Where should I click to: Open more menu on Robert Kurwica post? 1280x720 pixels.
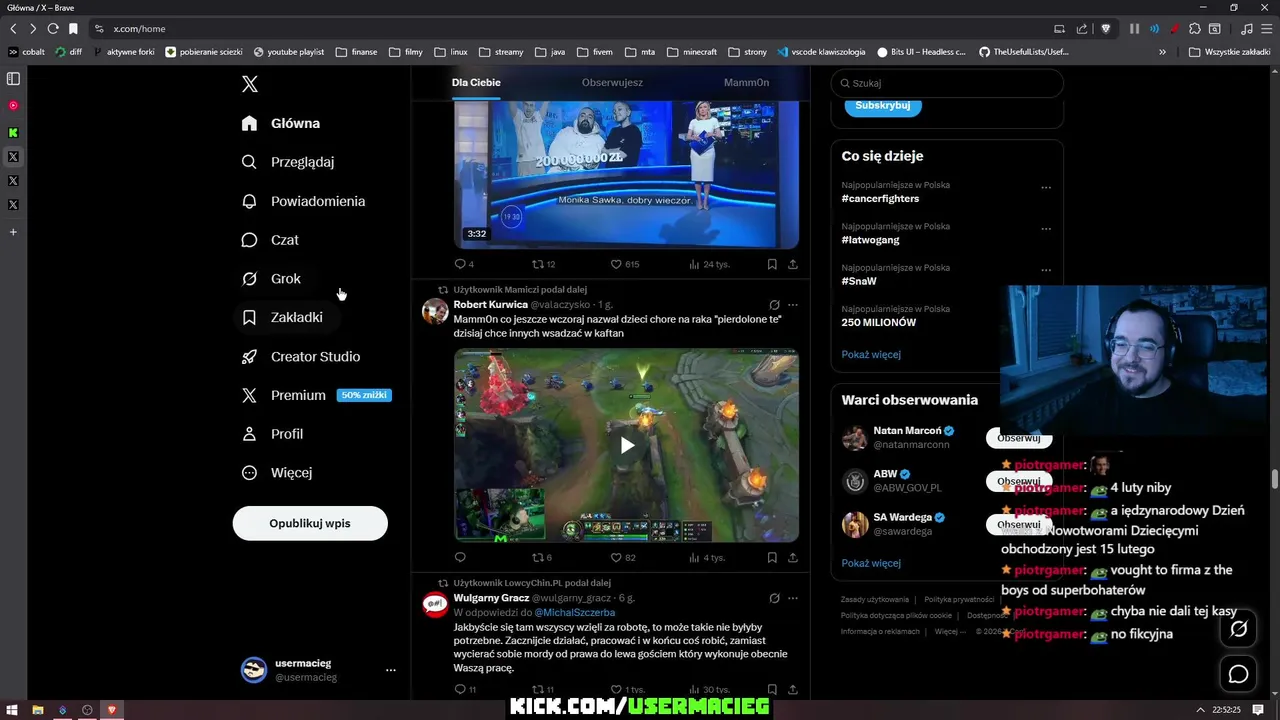tap(793, 305)
